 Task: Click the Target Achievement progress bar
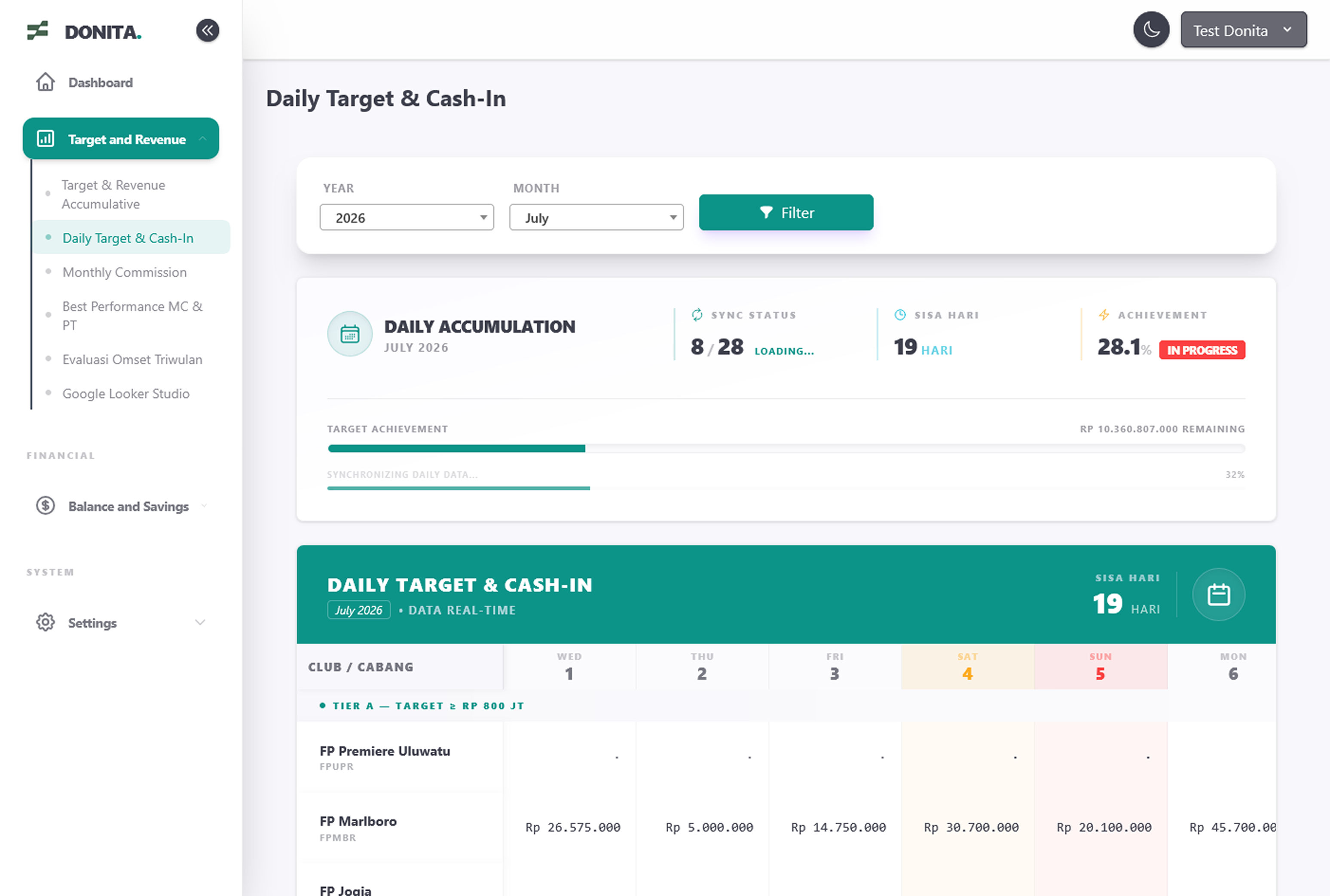[786, 448]
